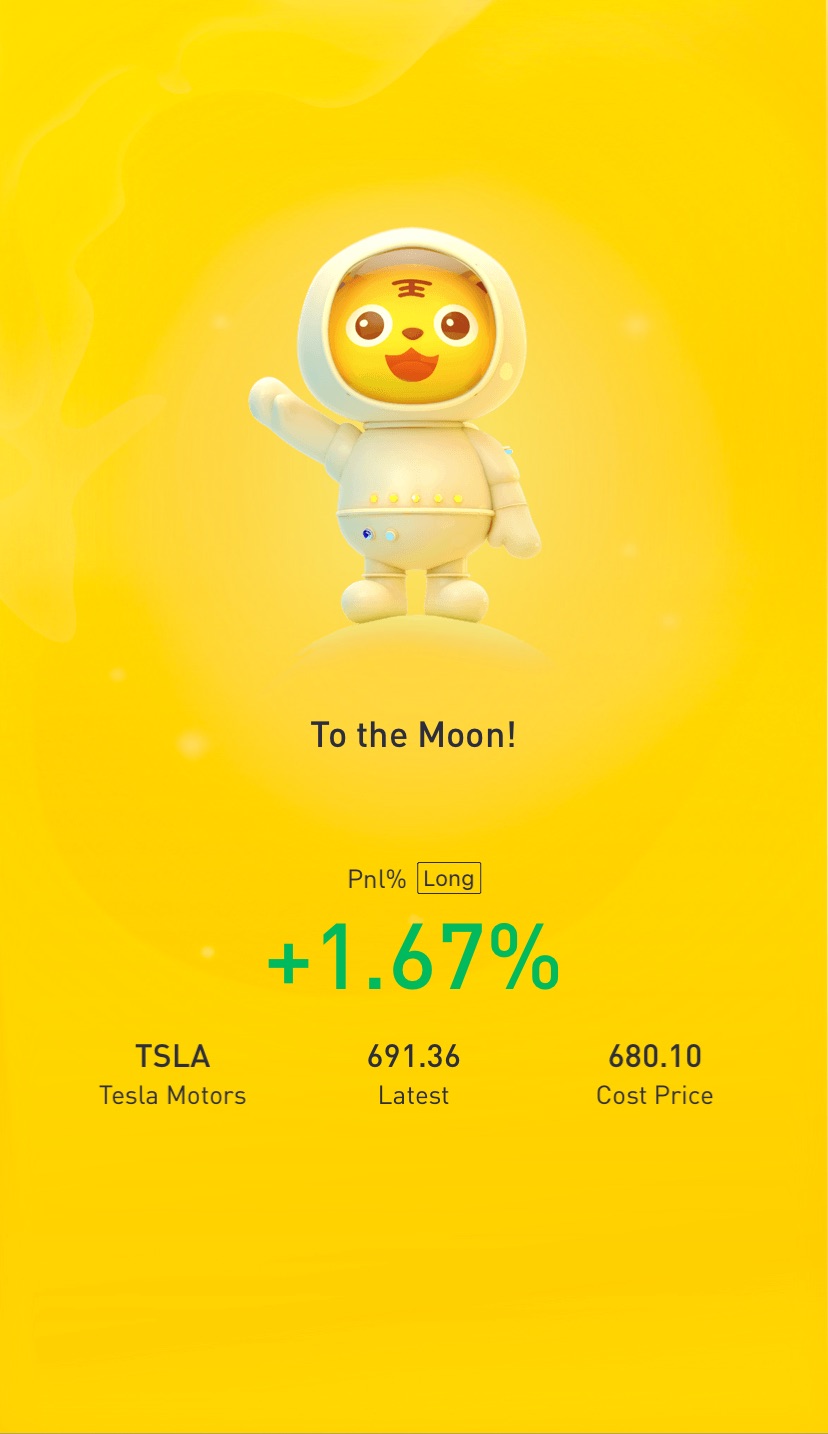Viewport: 828px width, 1434px height.
Task: Tap the small blue badge on spacesuit
Action: 367,534
